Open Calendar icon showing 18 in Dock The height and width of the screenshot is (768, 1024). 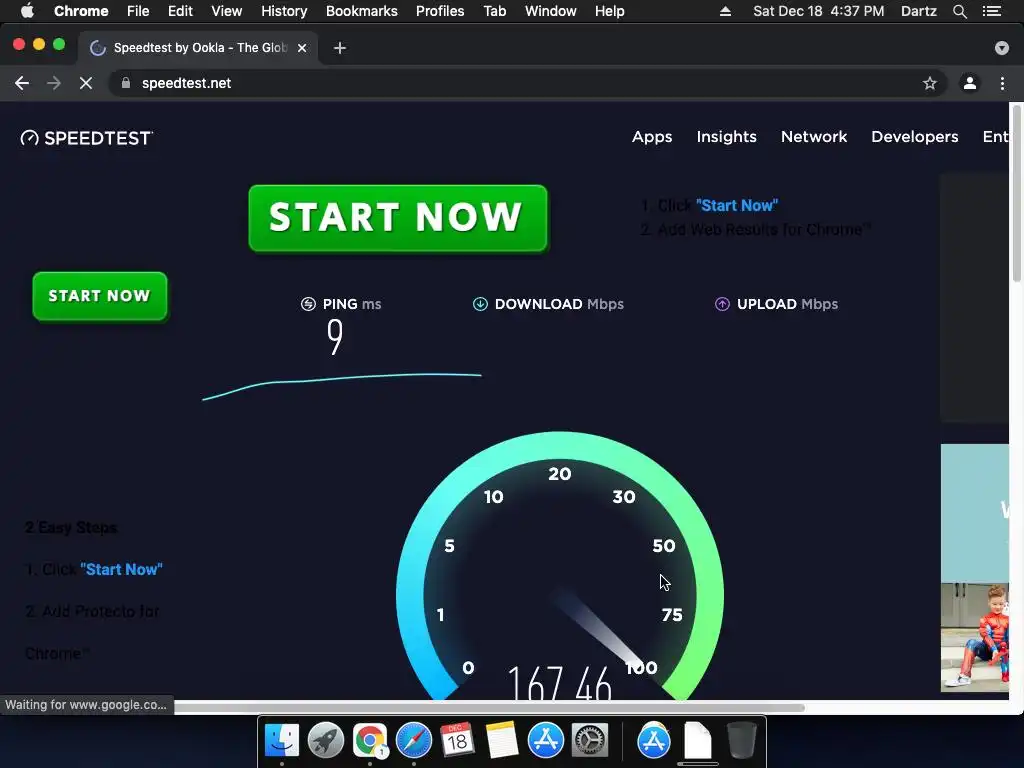pos(457,741)
